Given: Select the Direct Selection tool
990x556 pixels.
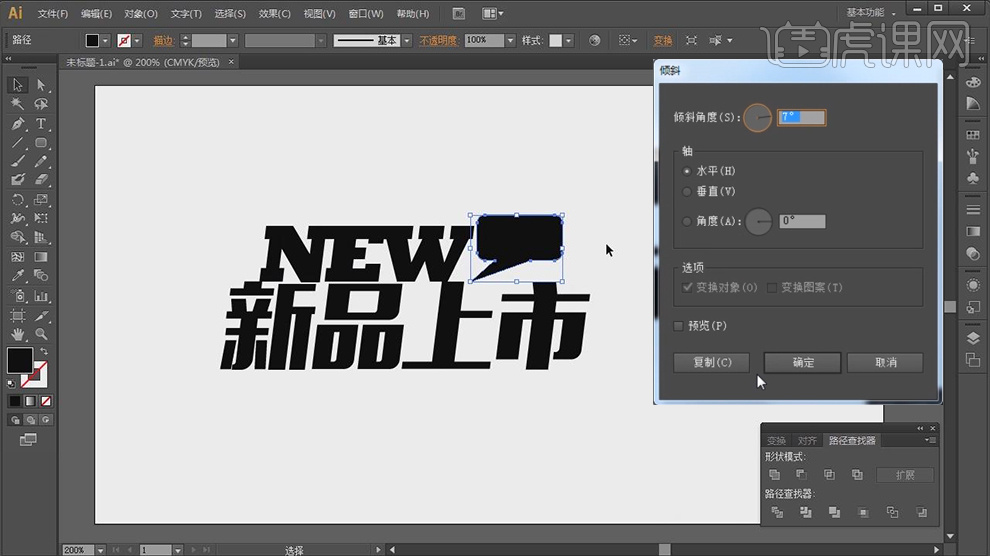Looking at the screenshot, I should pyautogui.click(x=41, y=85).
